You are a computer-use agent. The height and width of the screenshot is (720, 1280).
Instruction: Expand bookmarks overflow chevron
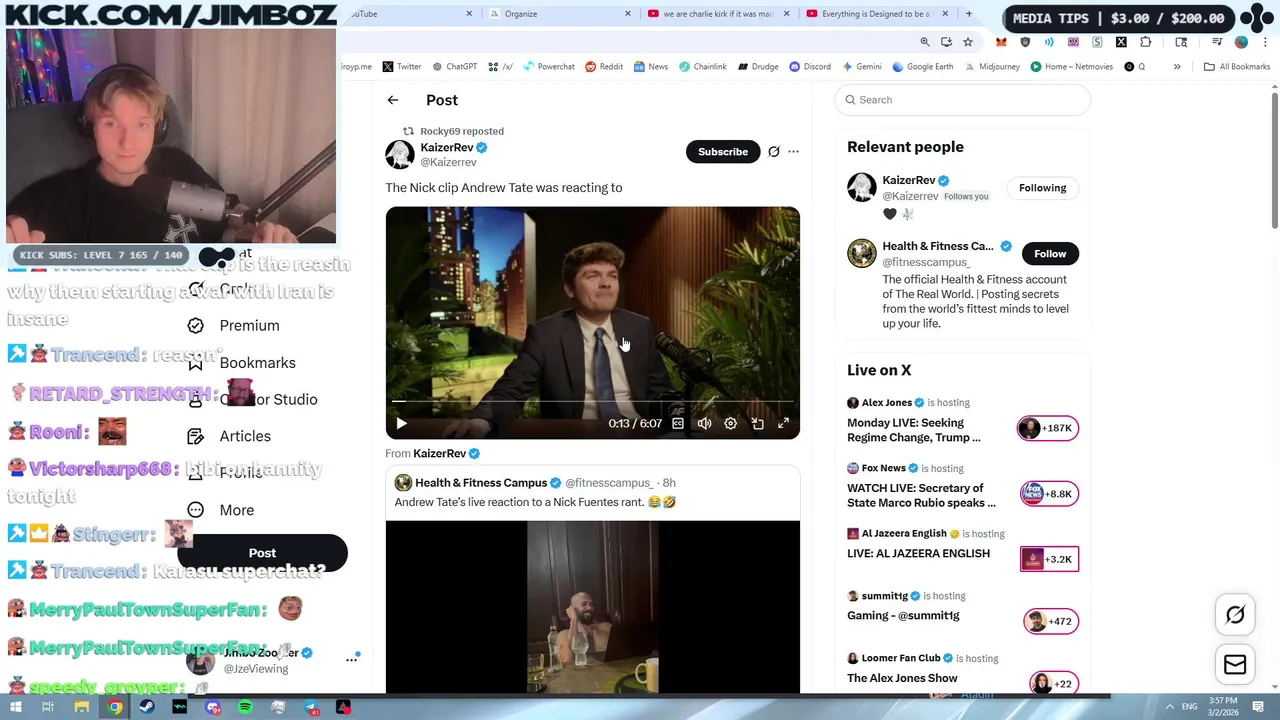pos(1177,67)
